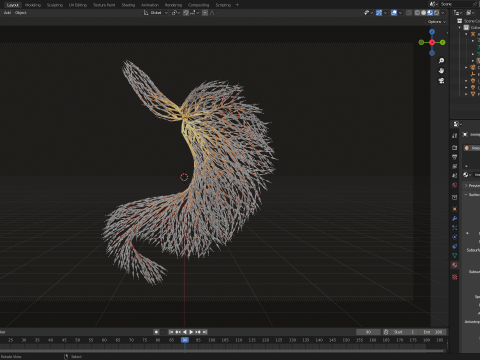Open the Texture checkerboard properties tab

[455, 277]
